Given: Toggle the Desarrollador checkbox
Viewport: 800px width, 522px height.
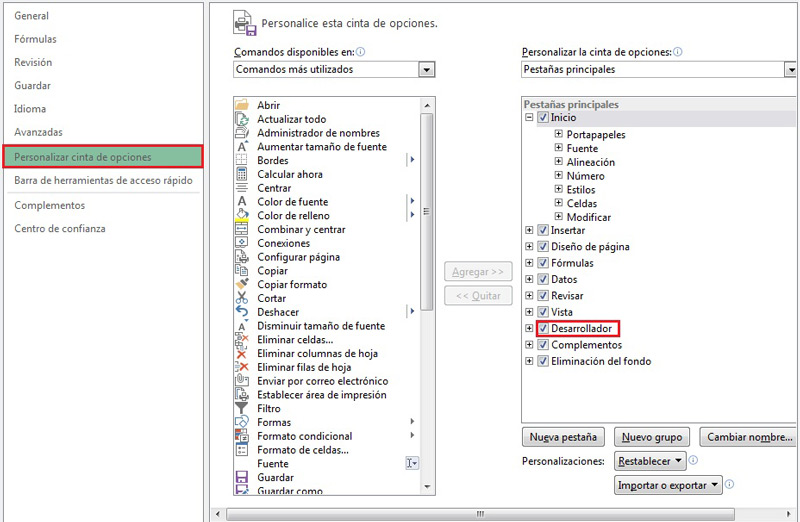Looking at the screenshot, I should [543, 328].
